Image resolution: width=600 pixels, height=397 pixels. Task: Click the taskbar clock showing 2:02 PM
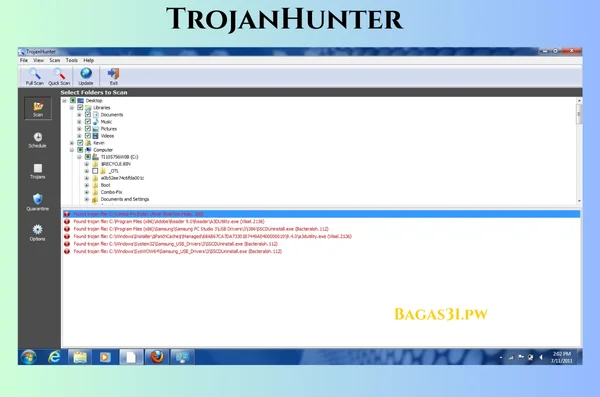[562, 357]
